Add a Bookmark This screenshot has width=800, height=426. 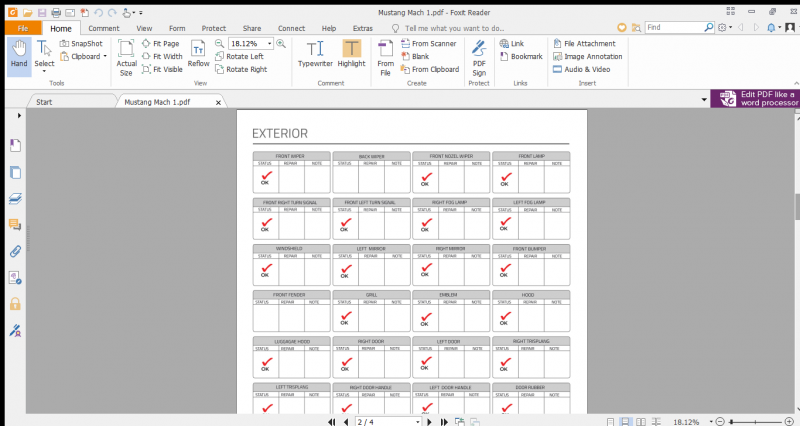pos(521,56)
